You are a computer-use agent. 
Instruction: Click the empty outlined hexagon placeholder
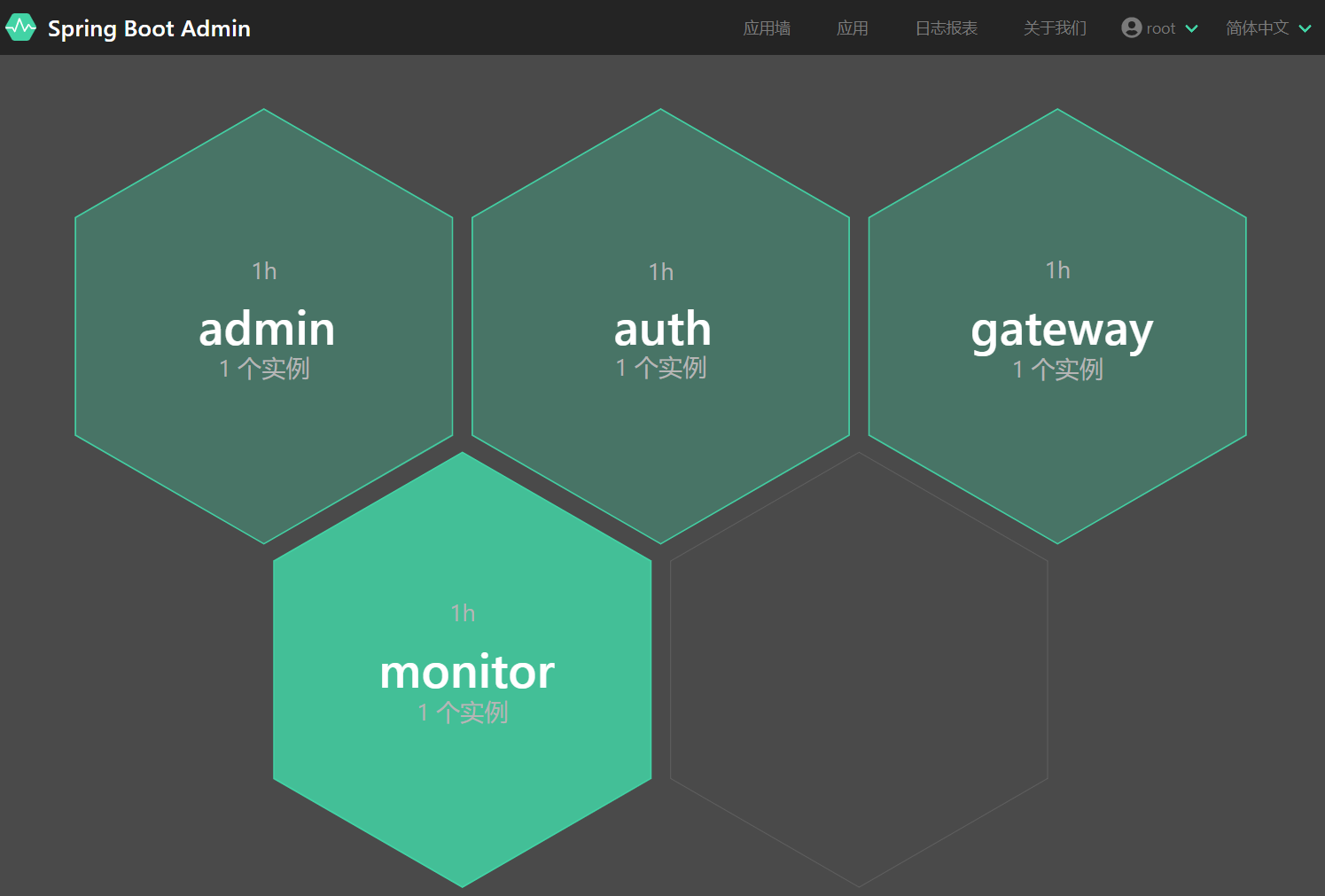pos(859,669)
